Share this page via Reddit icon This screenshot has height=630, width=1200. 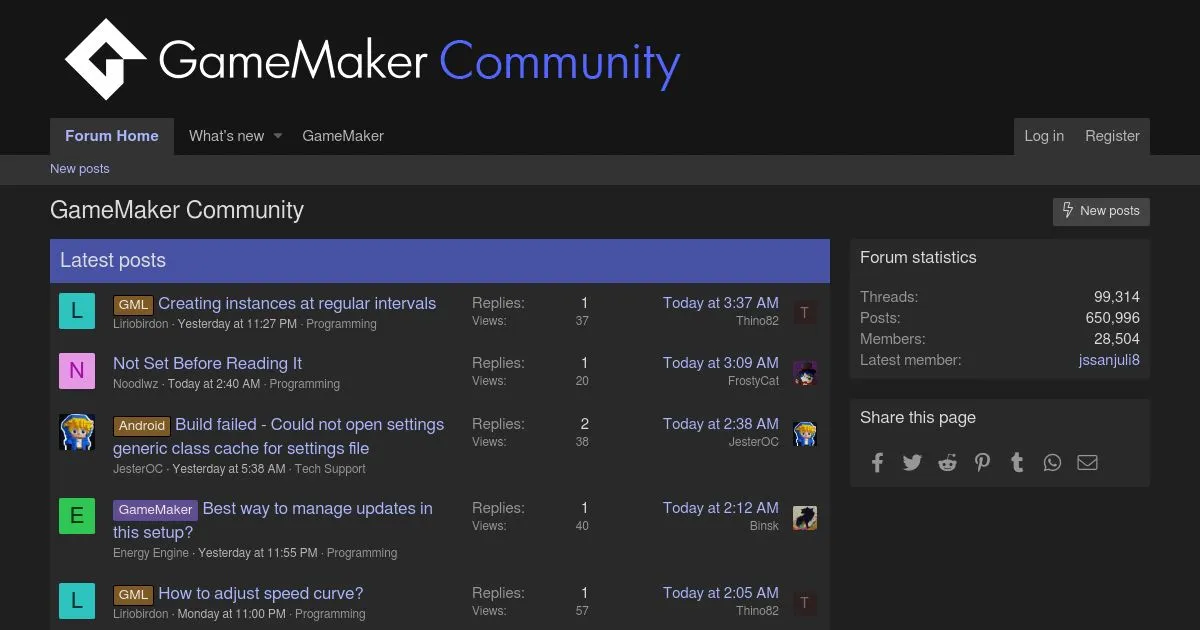[x=947, y=462]
